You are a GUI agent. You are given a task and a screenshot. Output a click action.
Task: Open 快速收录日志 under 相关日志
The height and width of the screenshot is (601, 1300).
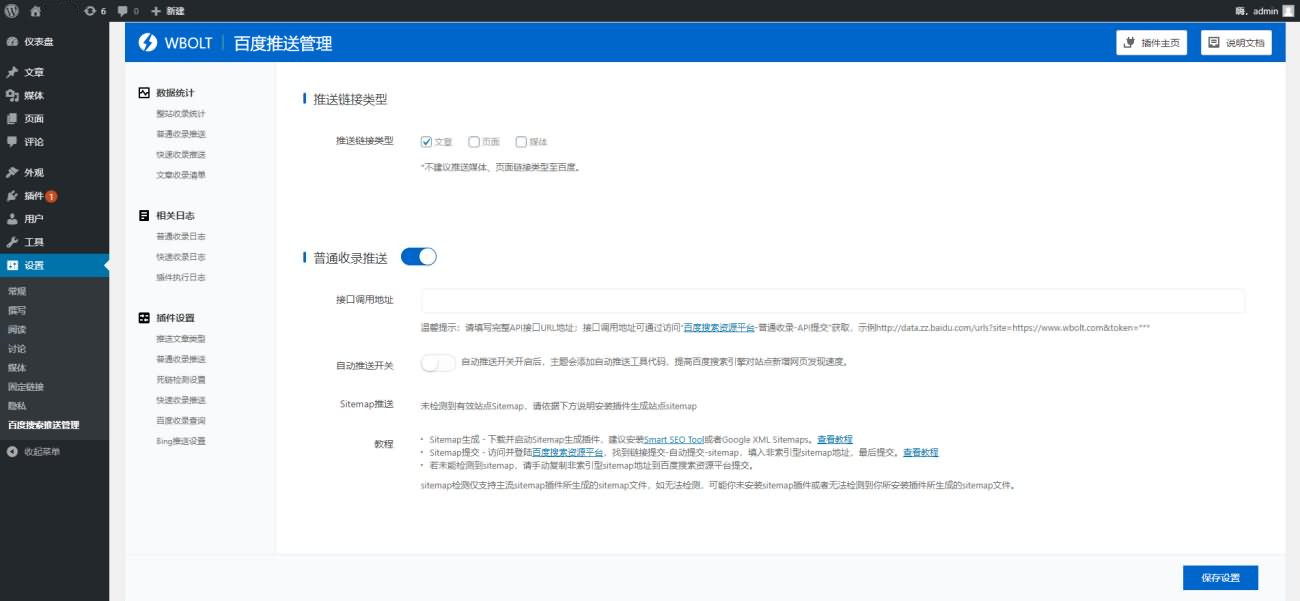[181, 257]
